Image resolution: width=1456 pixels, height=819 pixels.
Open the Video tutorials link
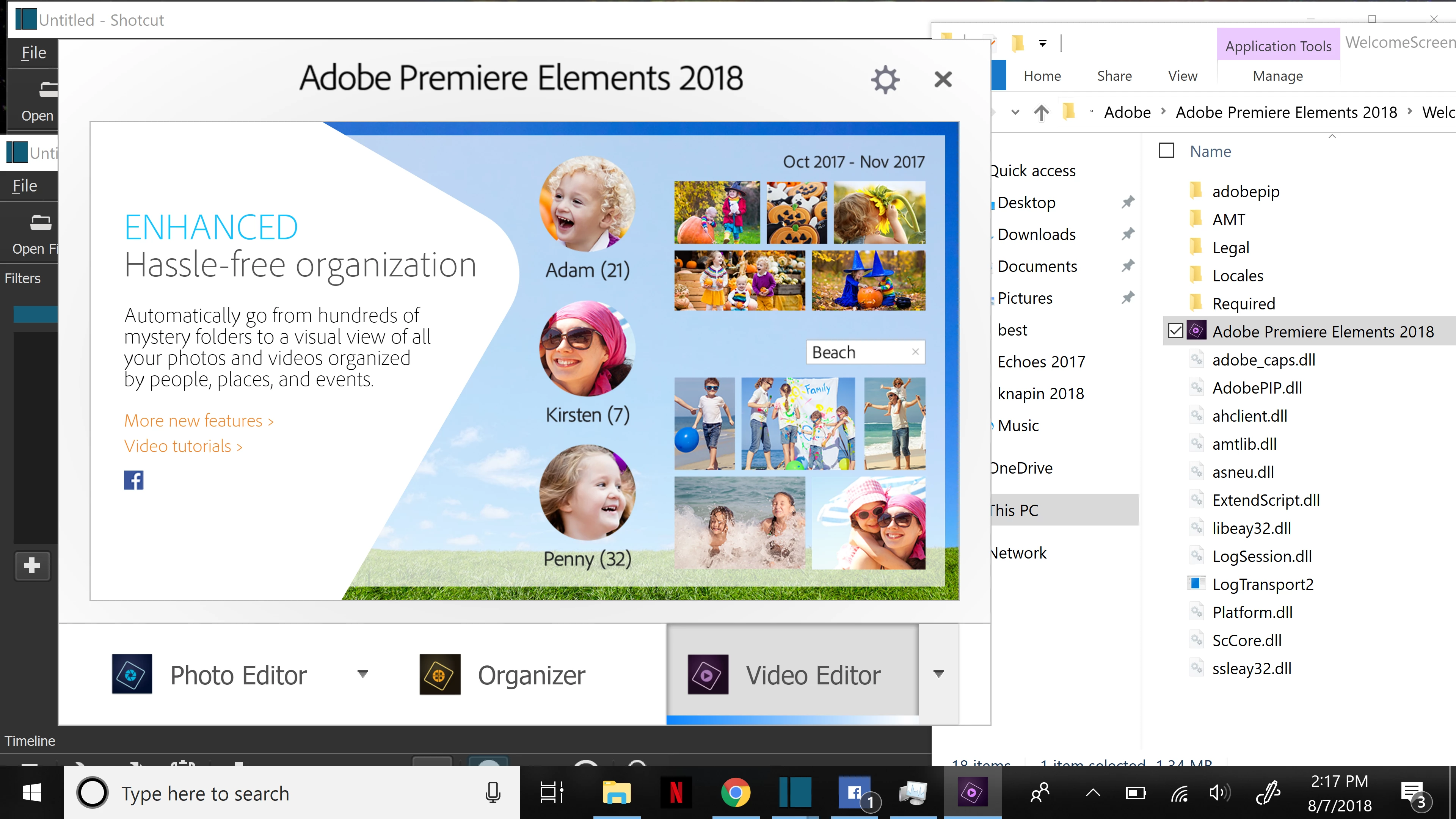182,446
